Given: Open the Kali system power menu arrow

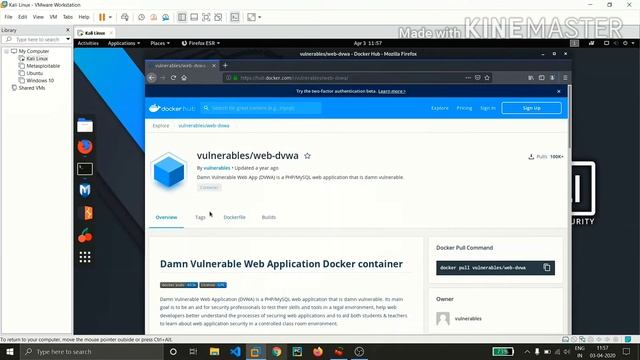Looking at the screenshot, I should tap(633, 43).
